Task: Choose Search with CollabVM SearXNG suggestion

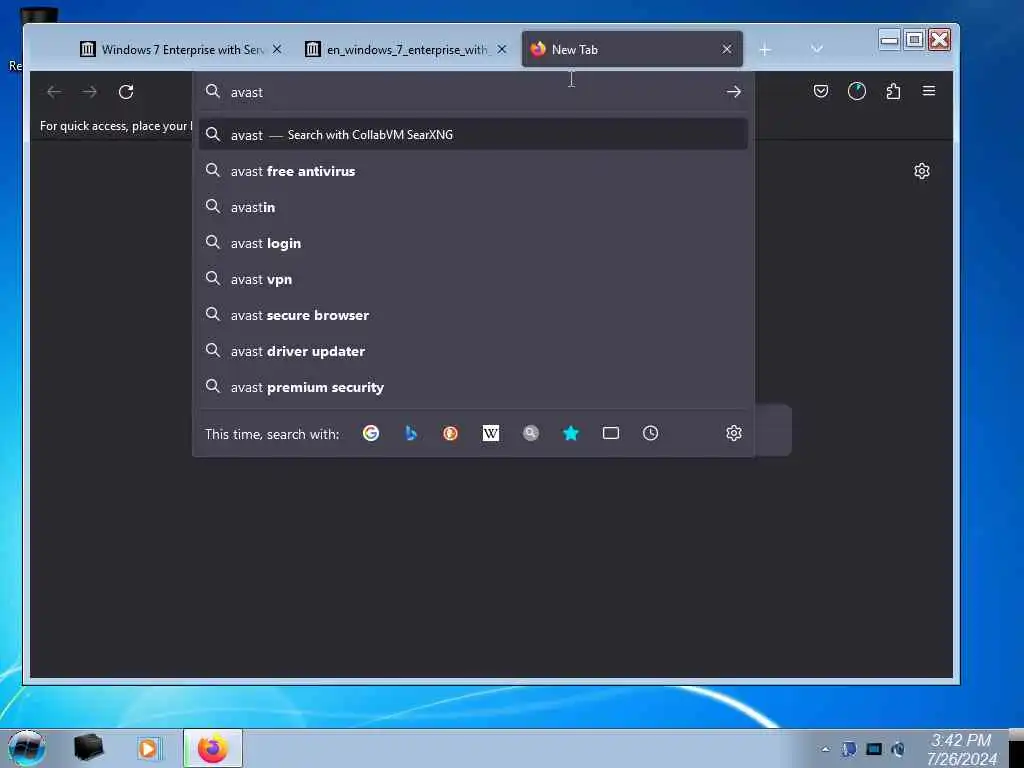Action: [473, 135]
